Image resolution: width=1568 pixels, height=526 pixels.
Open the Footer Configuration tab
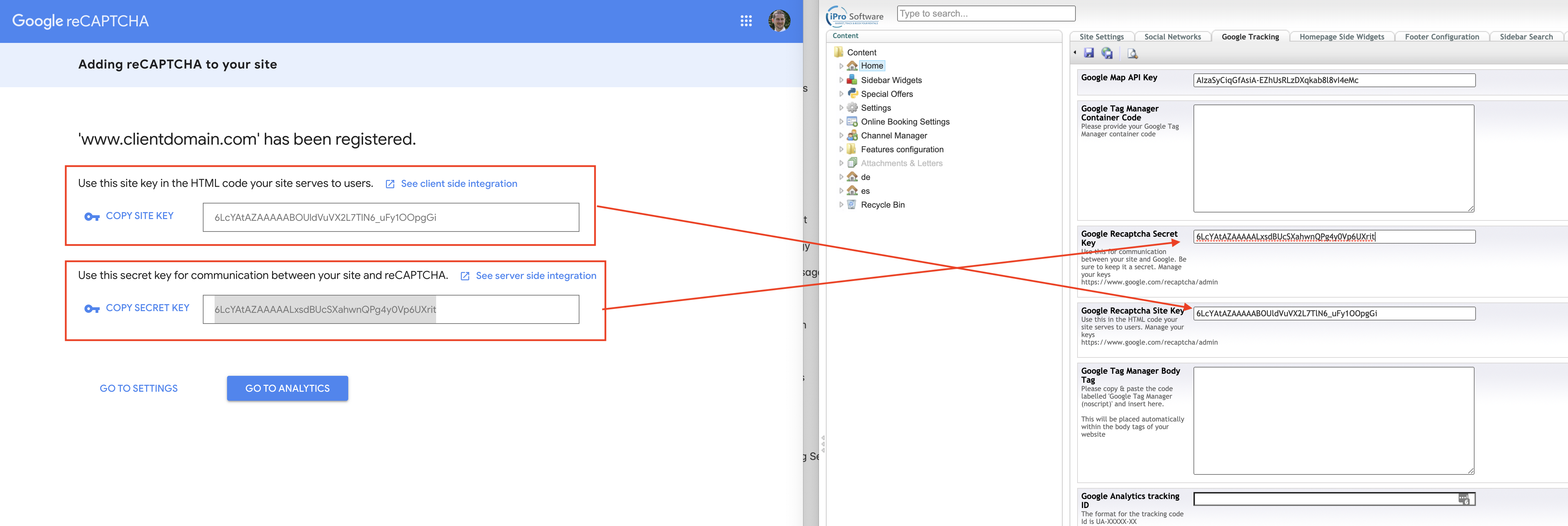(1441, 37)
